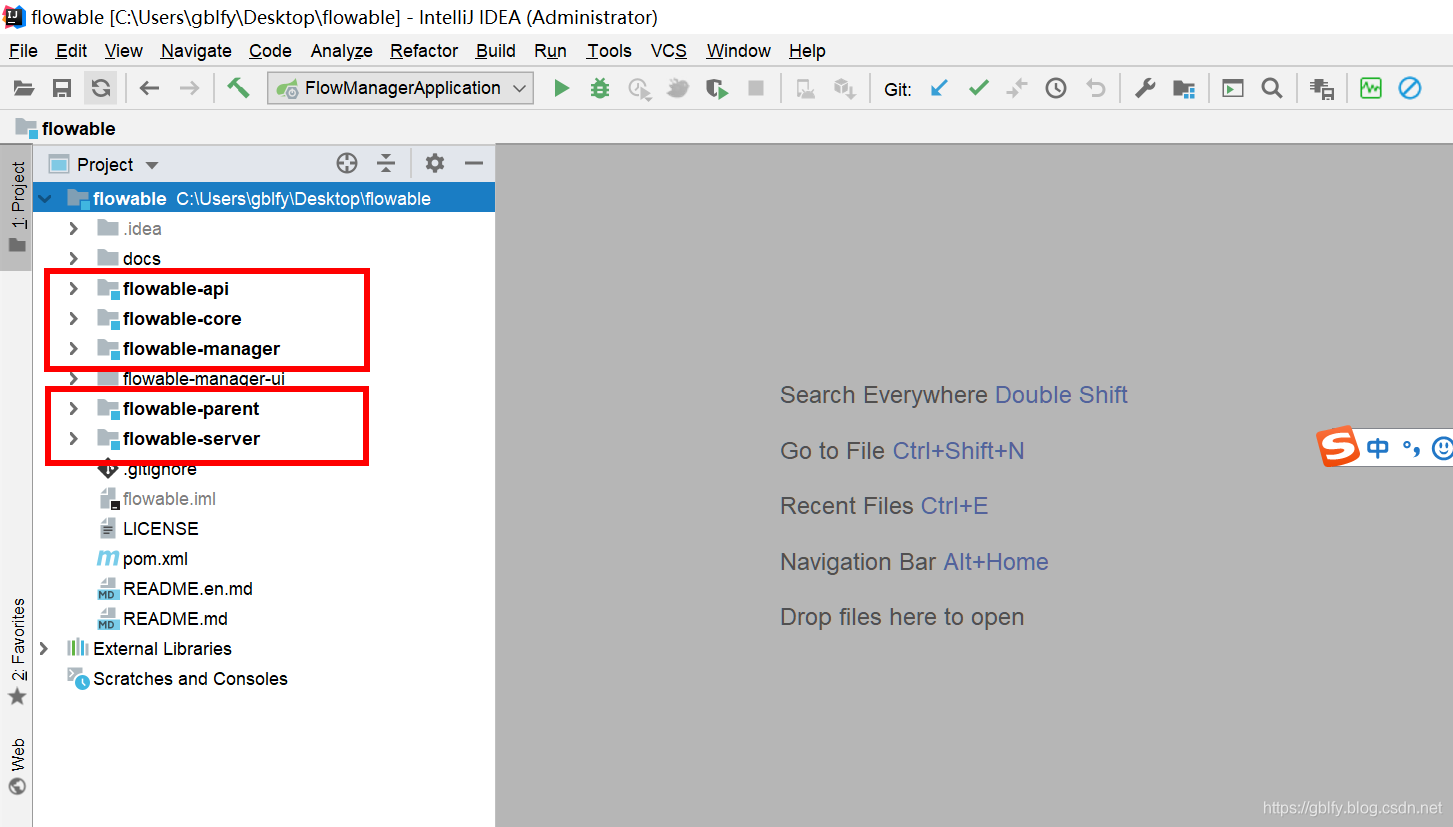The height and width of the screenshot is (827, 1453).
Task: Click the Run Anything terminal-window icon
Action: tap(1233, 89)
